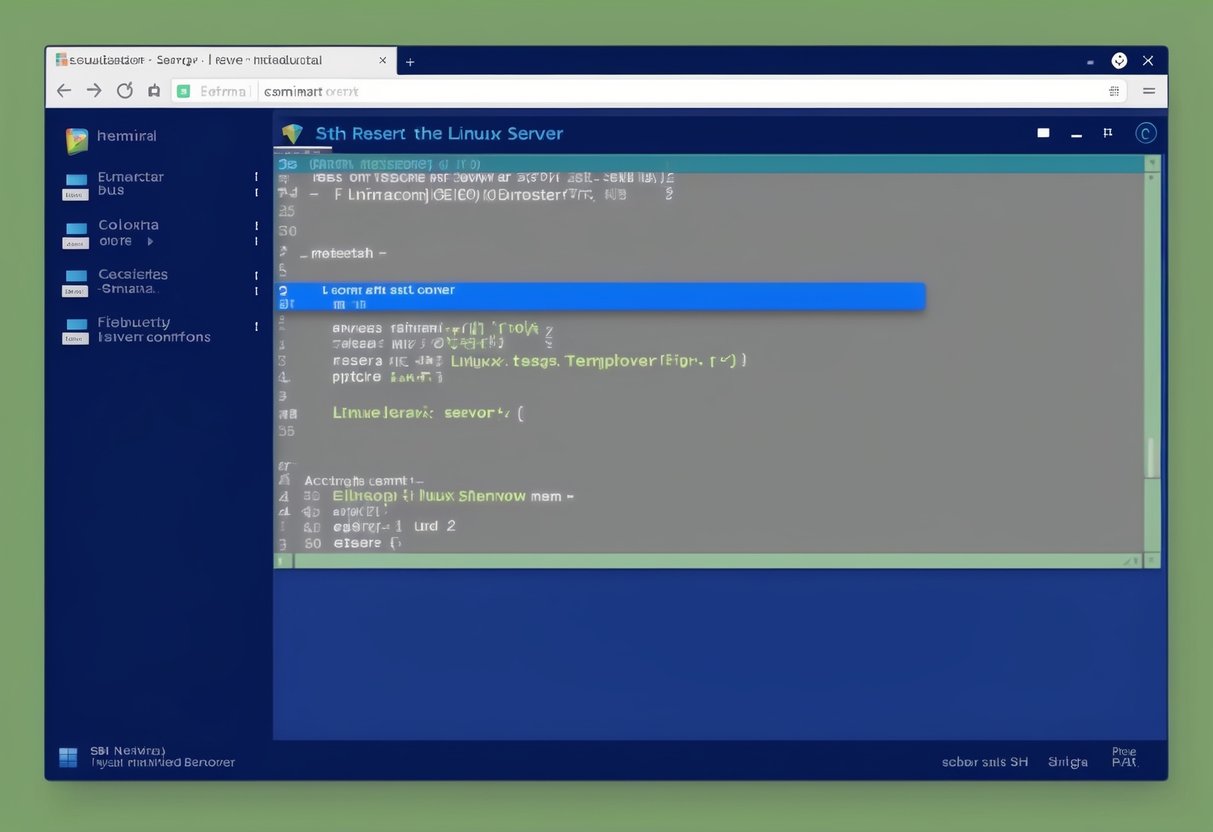Expand the Eumarctar Bus entry options
Image resolution: width=1213 pixels, height=832 pixels.
256,184
